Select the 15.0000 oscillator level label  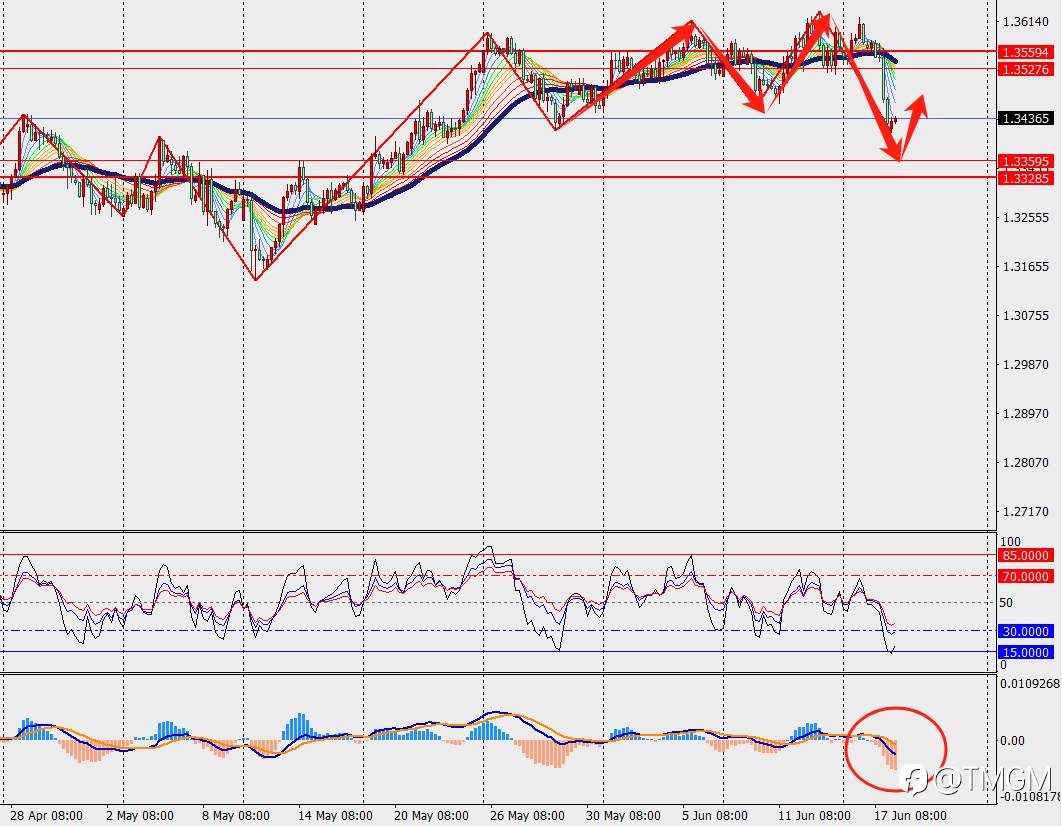1025,652
